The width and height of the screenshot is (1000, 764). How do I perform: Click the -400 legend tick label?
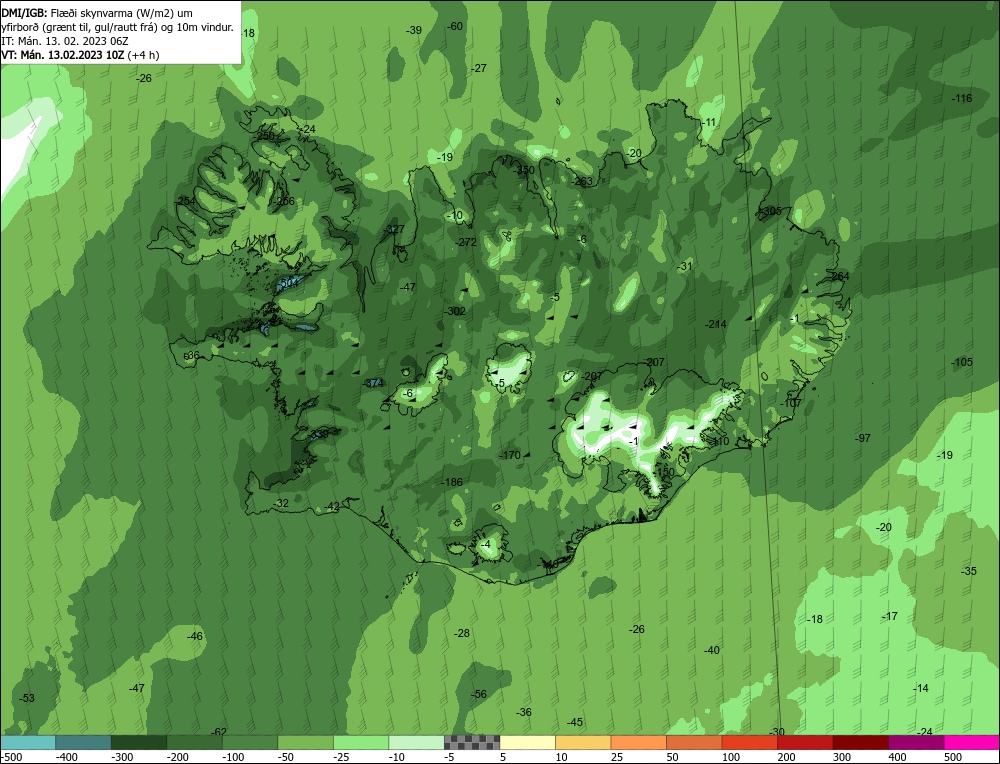coord(66,758)
